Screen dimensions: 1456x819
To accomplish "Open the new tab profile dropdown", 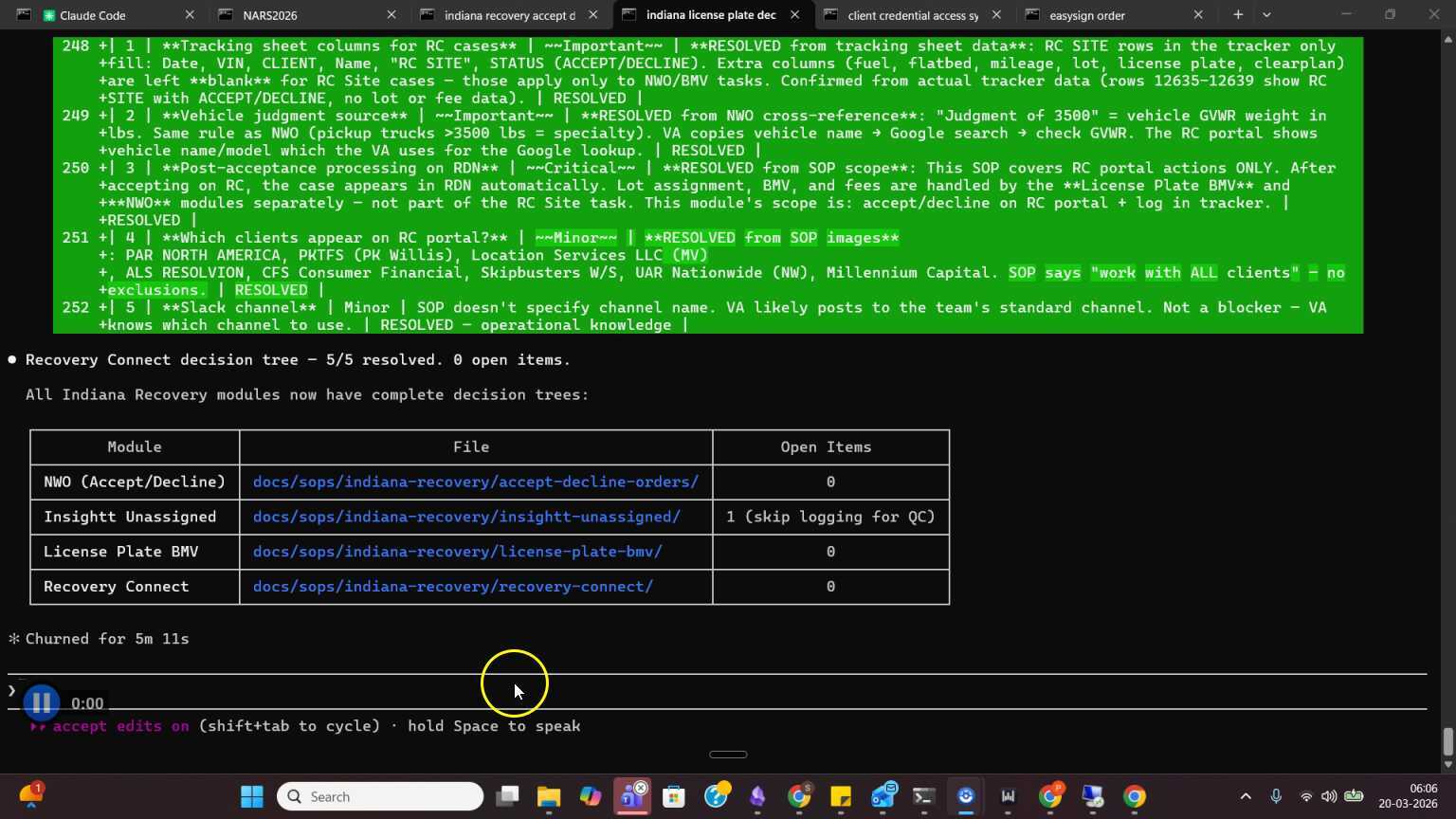I will coord(1266,15).
